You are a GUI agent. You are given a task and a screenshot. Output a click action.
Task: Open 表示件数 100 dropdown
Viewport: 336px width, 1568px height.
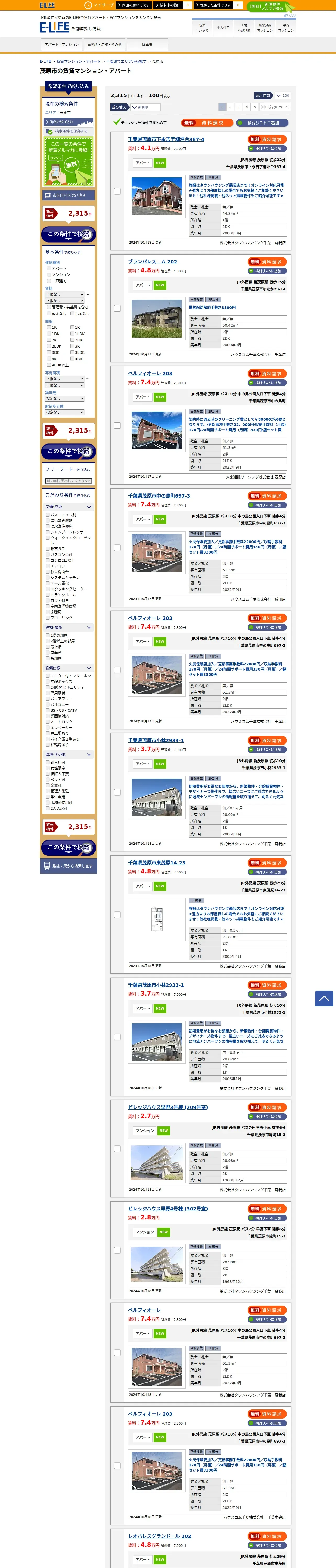[x=282, y=96]
